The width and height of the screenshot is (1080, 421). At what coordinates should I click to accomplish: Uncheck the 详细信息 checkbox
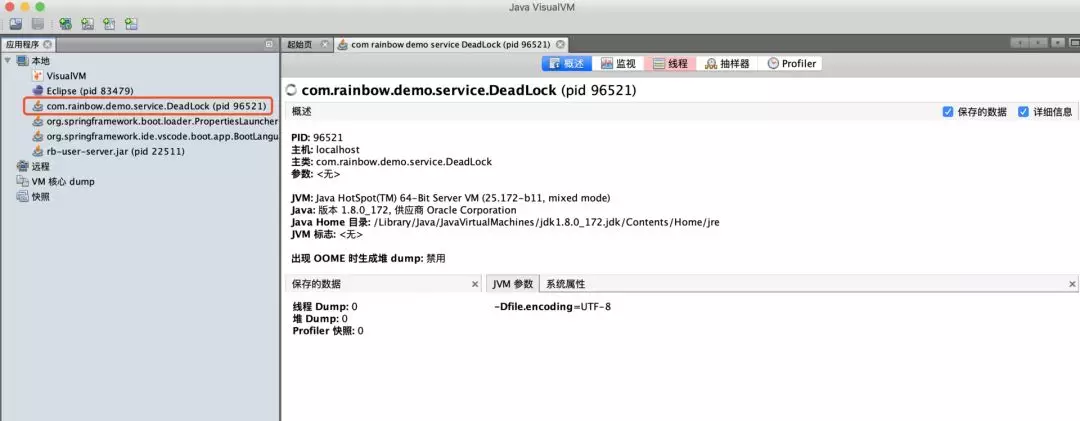point(1024,112)
